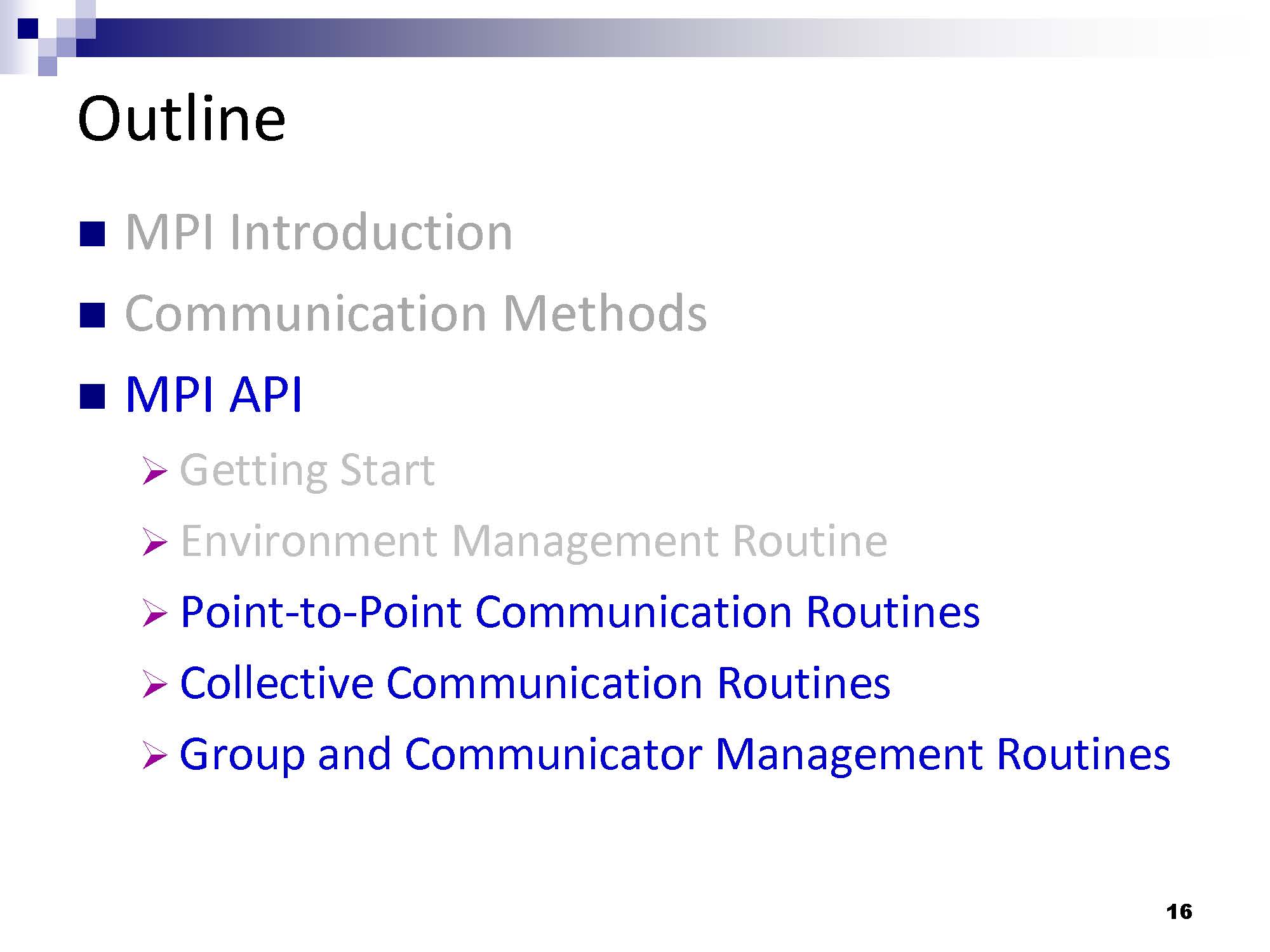Image resolution: width=1270 pixels, height=952 pixels.
Task: Click the Communication Methods text
Action: pos(416,314)
